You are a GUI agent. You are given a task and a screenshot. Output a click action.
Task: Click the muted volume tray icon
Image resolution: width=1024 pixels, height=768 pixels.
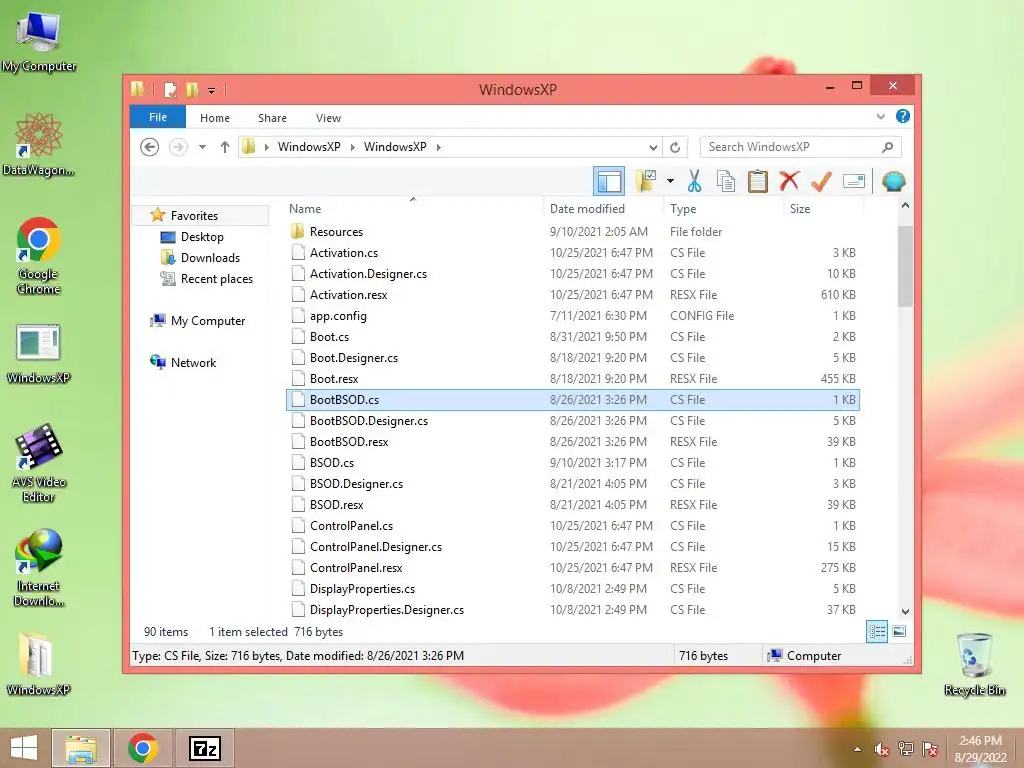pyautogui.click(x=882, y=749)
